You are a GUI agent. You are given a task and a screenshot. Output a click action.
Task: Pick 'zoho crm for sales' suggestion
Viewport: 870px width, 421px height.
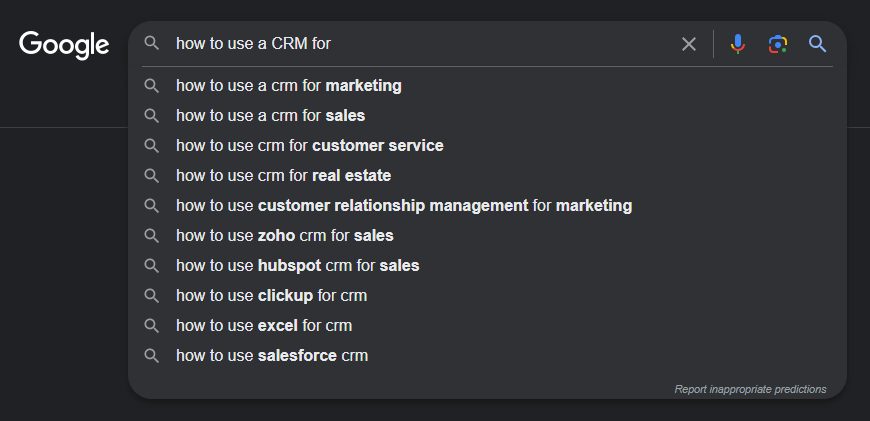click(285, 236)
